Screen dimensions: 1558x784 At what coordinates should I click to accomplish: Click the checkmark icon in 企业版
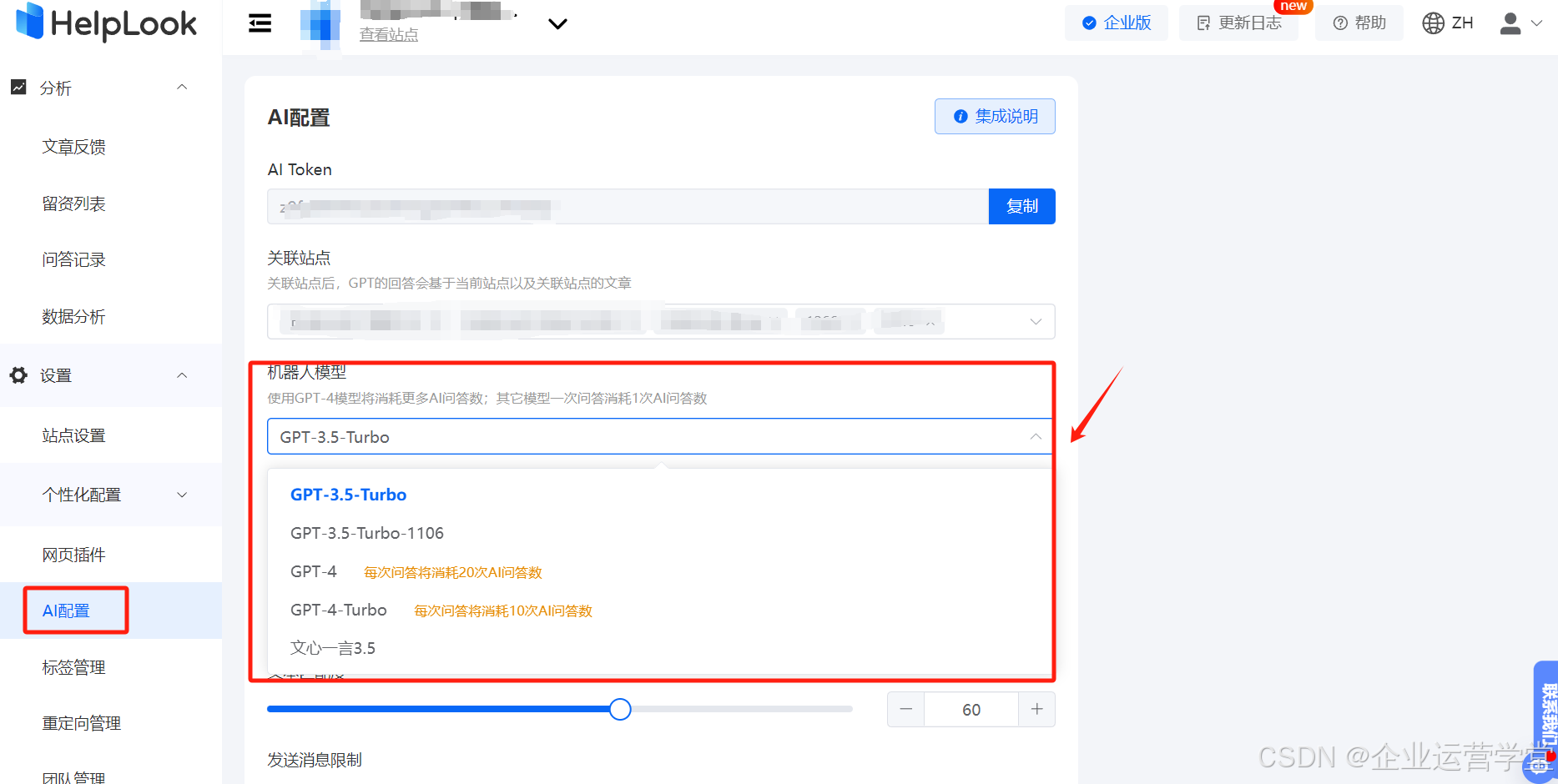(1089, 23)
